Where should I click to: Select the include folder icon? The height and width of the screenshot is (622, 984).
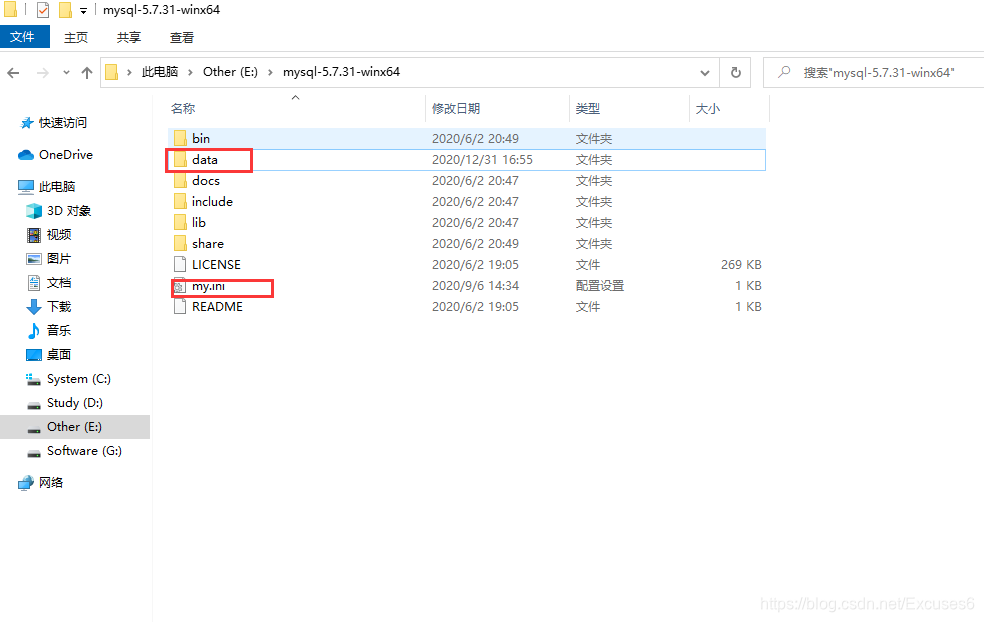[x=180, y=201]
